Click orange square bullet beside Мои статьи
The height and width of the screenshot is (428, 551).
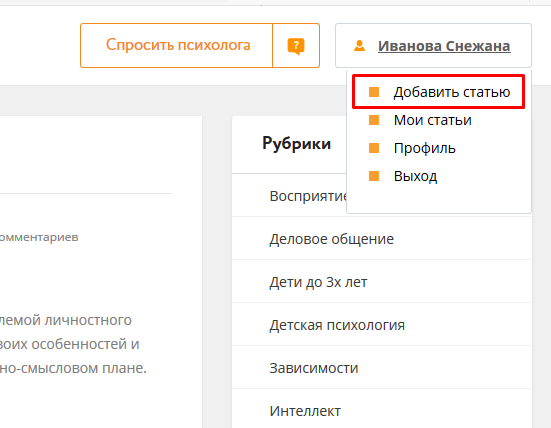point(374,120)
